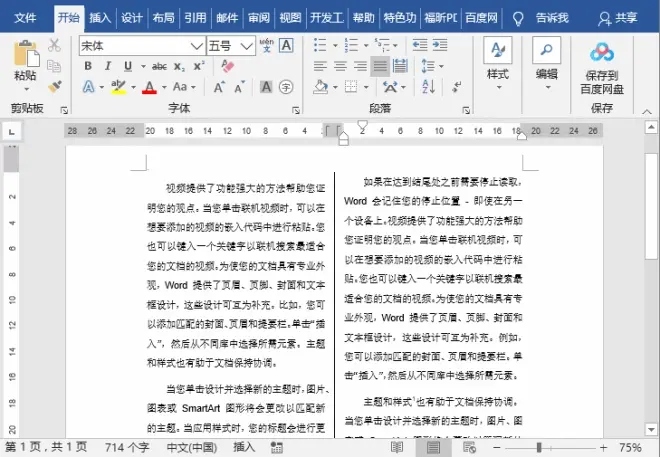
Task: Increase paragraph indent
Action: pos(440,45)
